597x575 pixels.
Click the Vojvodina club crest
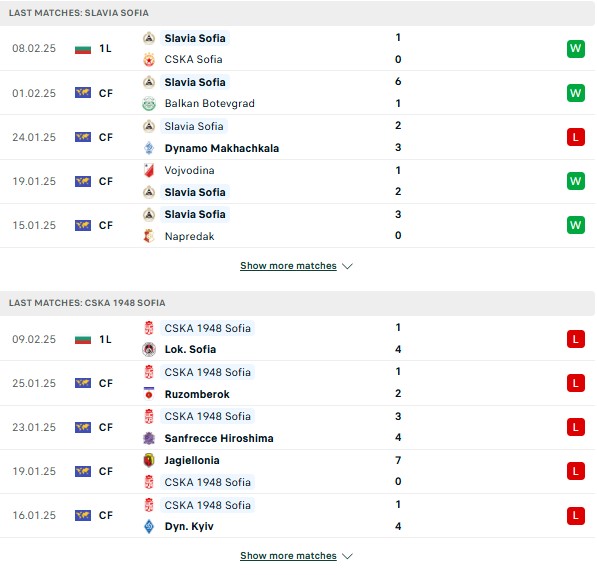[149, 170]
